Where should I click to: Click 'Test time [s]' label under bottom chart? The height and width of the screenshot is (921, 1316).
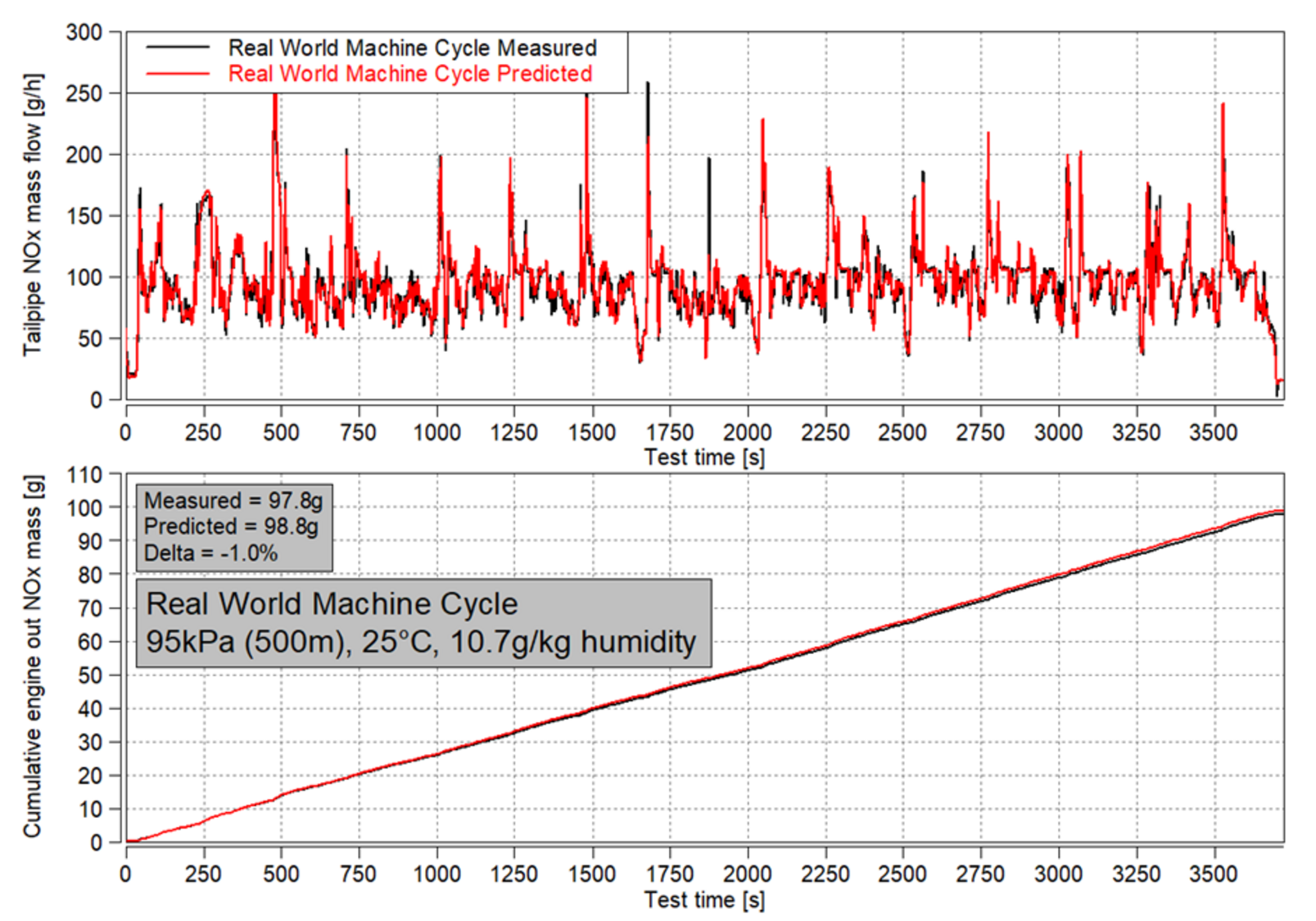pyautogui.click(x=704, y=900)
